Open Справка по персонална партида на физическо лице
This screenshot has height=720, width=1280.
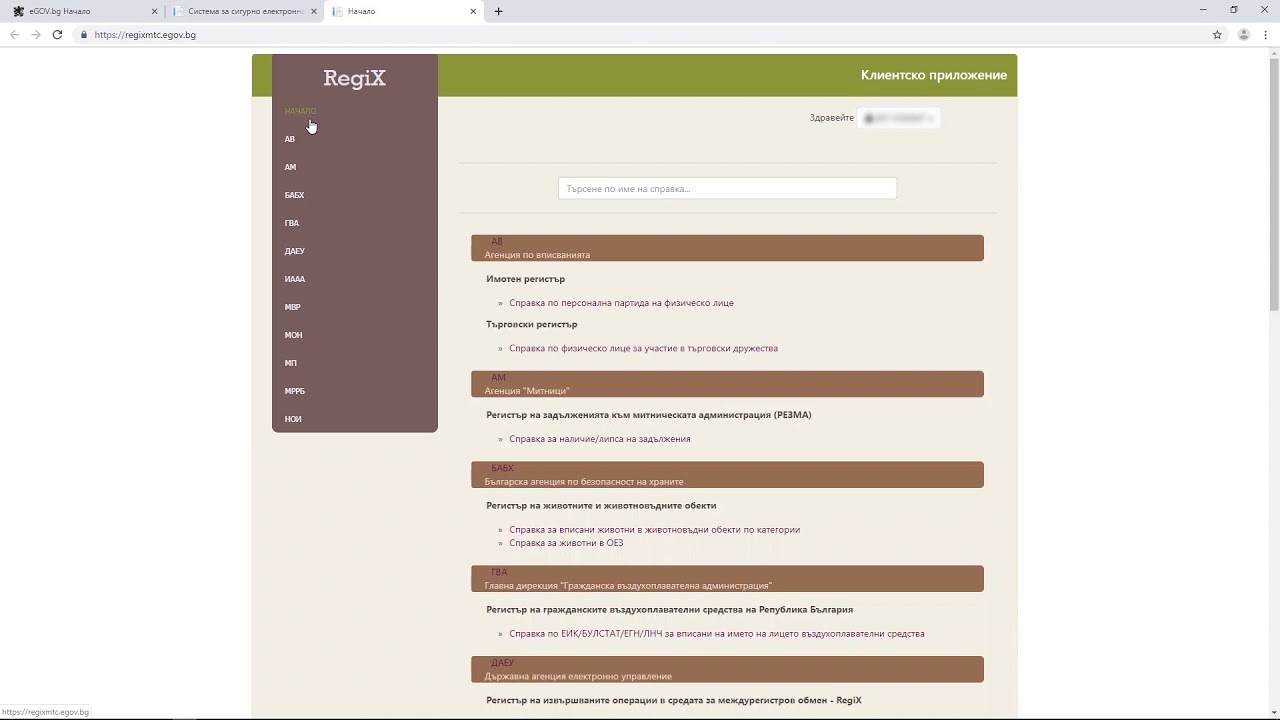pos(621,303)
